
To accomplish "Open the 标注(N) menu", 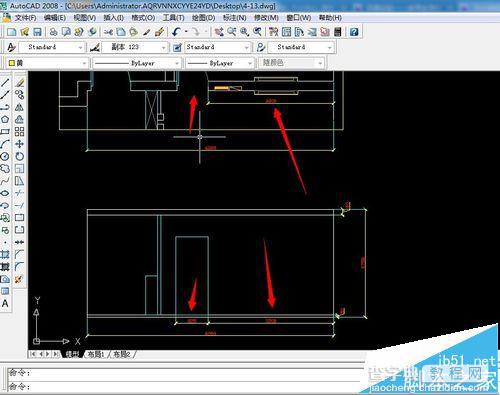I will tap(234, 18).
